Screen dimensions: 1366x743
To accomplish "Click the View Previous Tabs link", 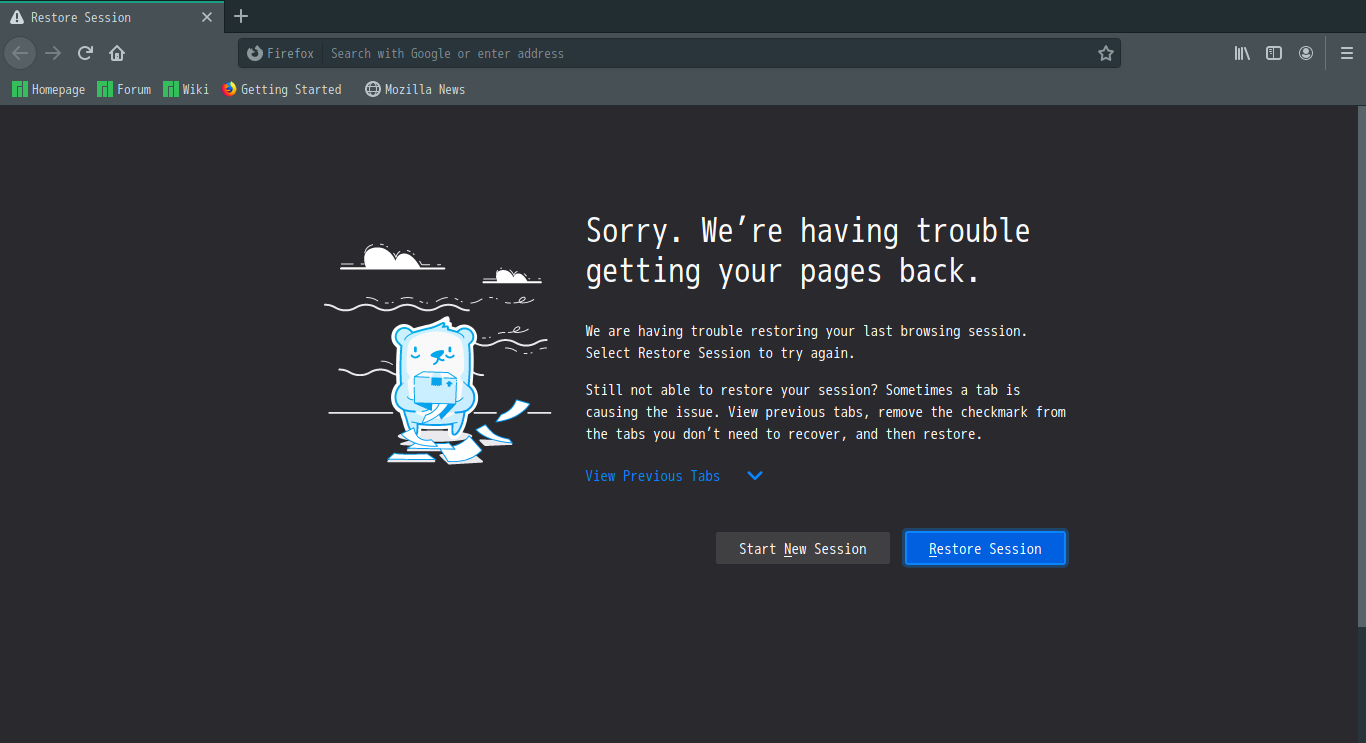I will coord(653,476).
